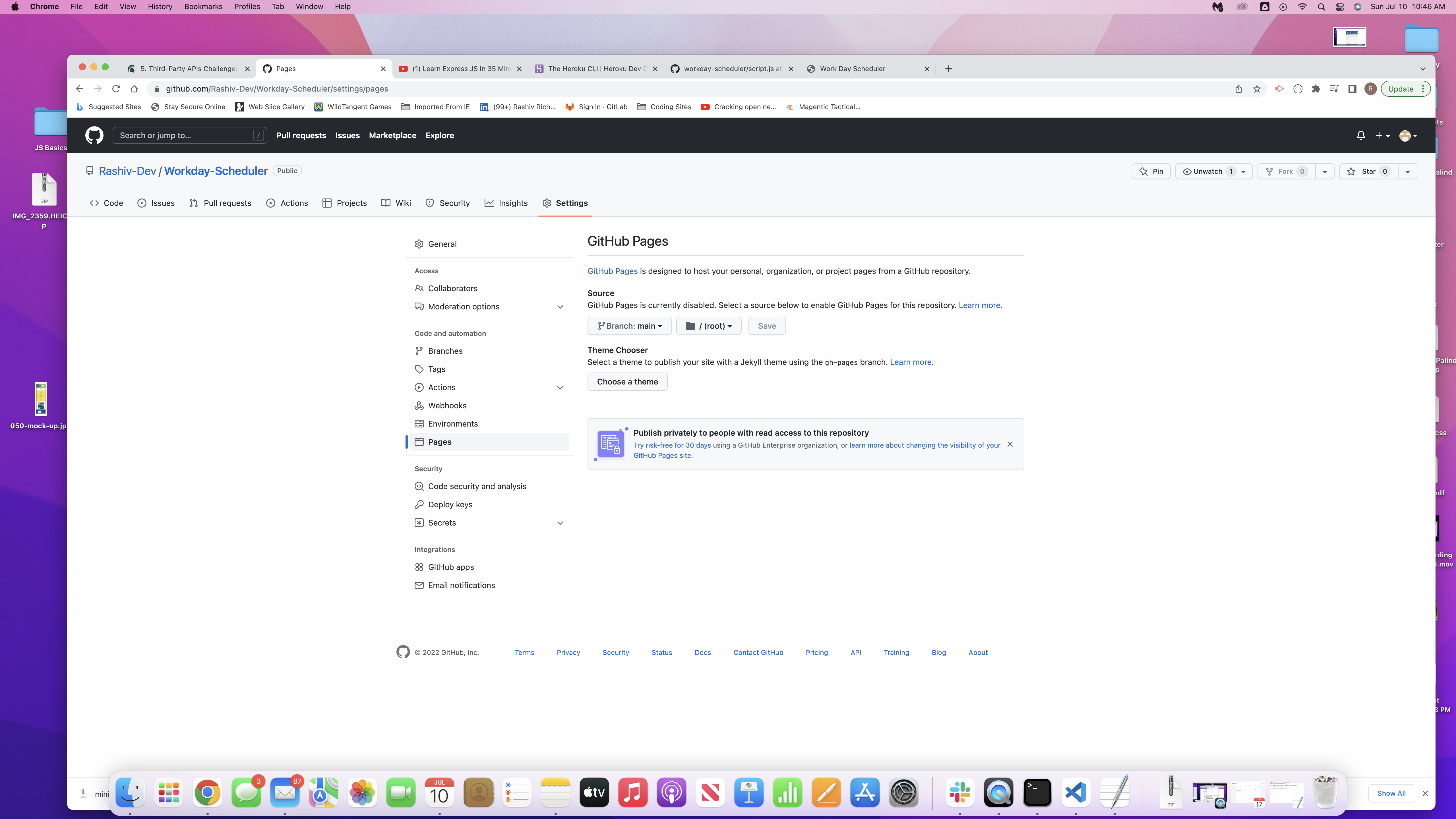
Task: Open the notifications bell icon
Action: pyautogui.click(x=1360, y=136)
